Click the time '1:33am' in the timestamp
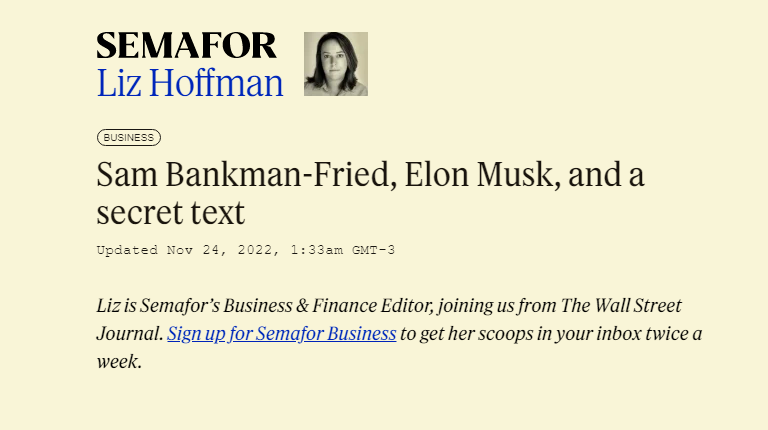Screen dimensions: 768x430 click(317, 250)
